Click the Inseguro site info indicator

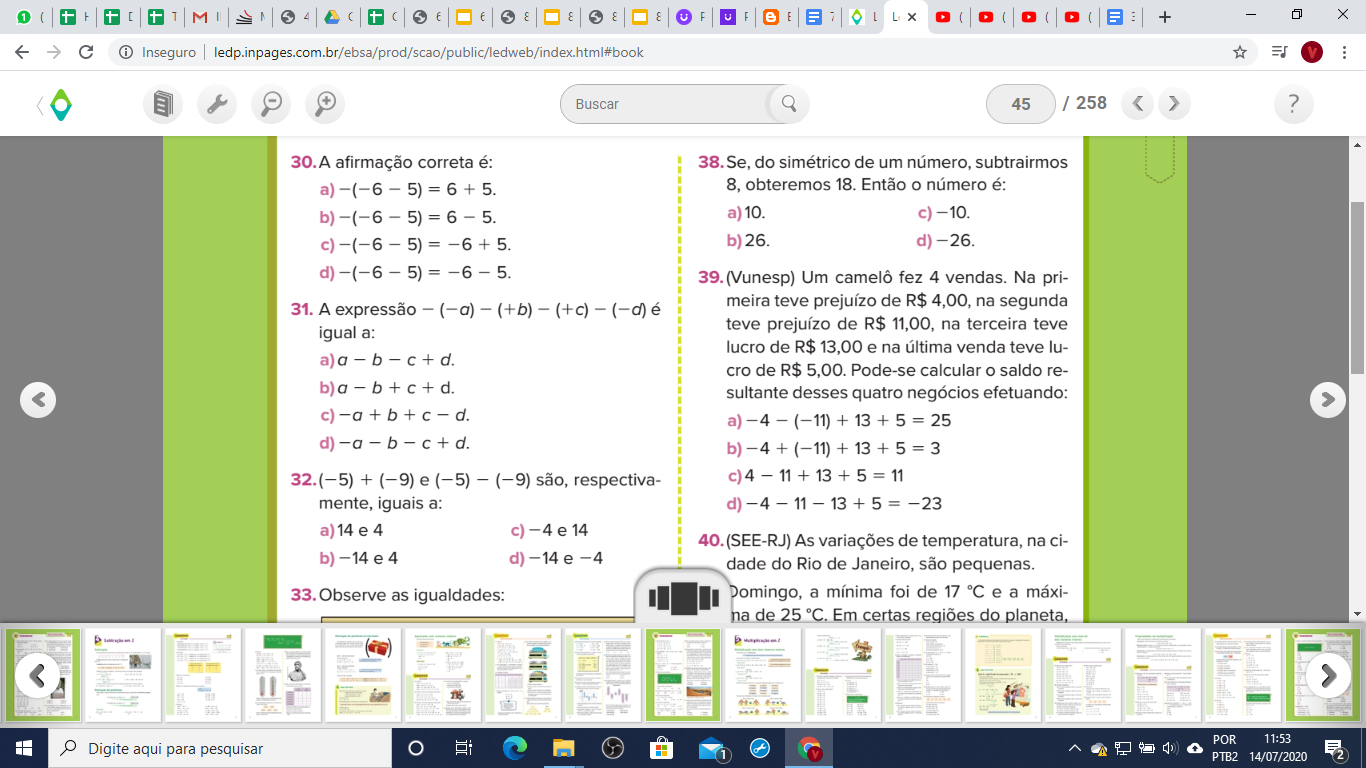157,52
